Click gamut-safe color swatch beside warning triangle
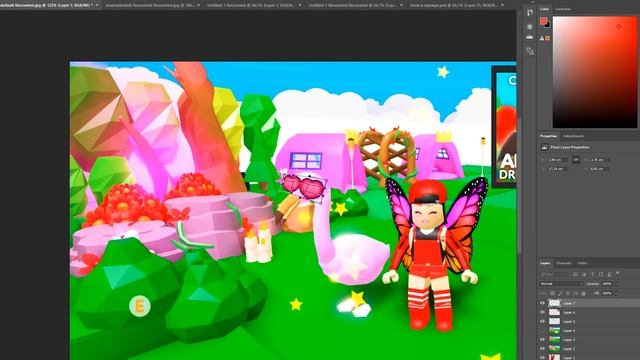640x360 pixels. pyautogui.click(x=548, y=38)
